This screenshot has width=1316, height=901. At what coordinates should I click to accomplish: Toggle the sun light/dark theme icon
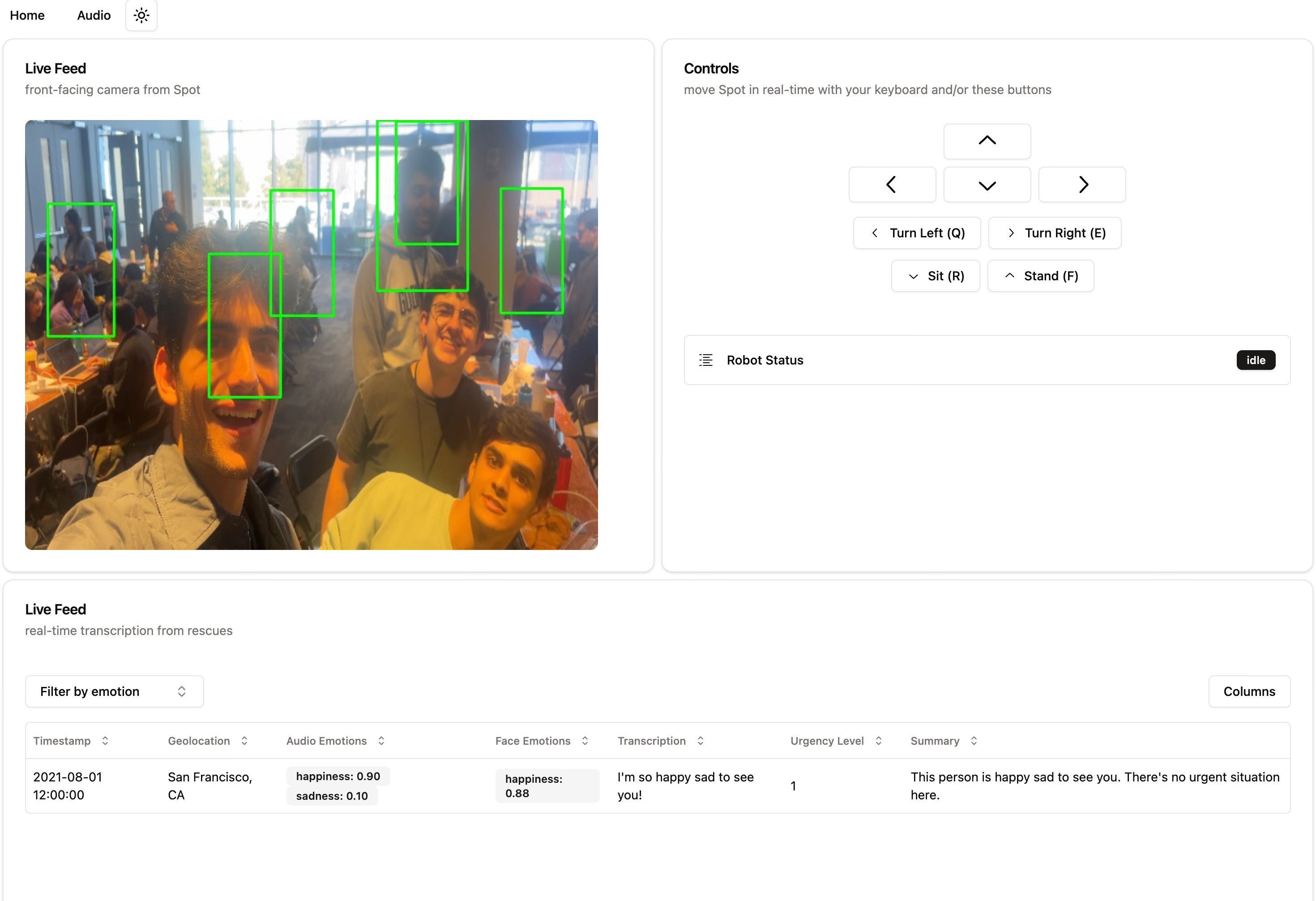tap(141, 15)
